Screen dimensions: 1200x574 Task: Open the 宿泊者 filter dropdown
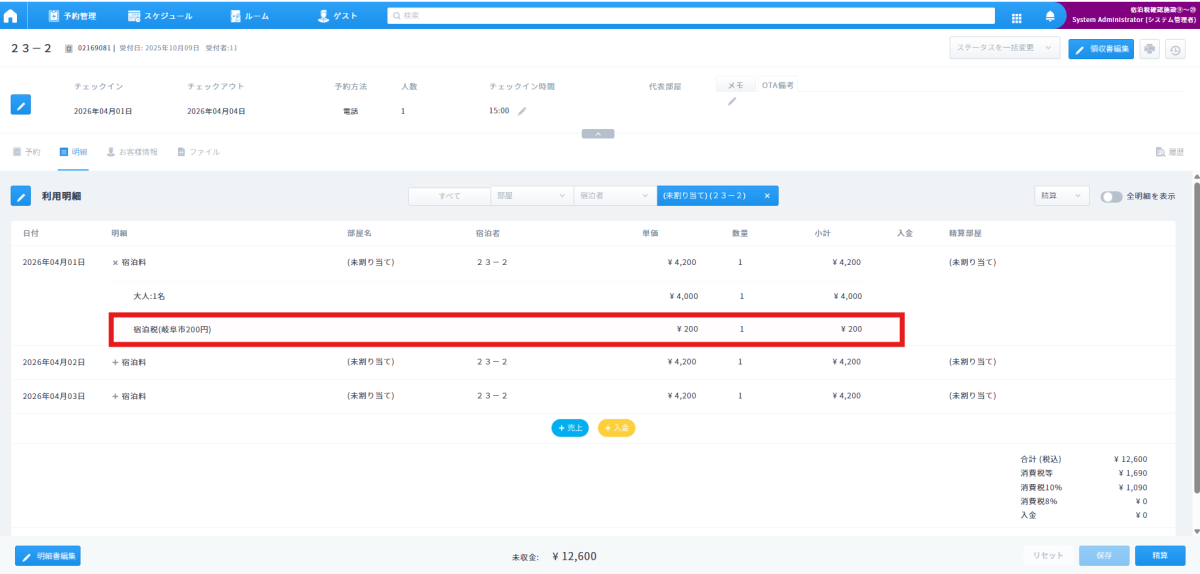click(x=614, y=196)
